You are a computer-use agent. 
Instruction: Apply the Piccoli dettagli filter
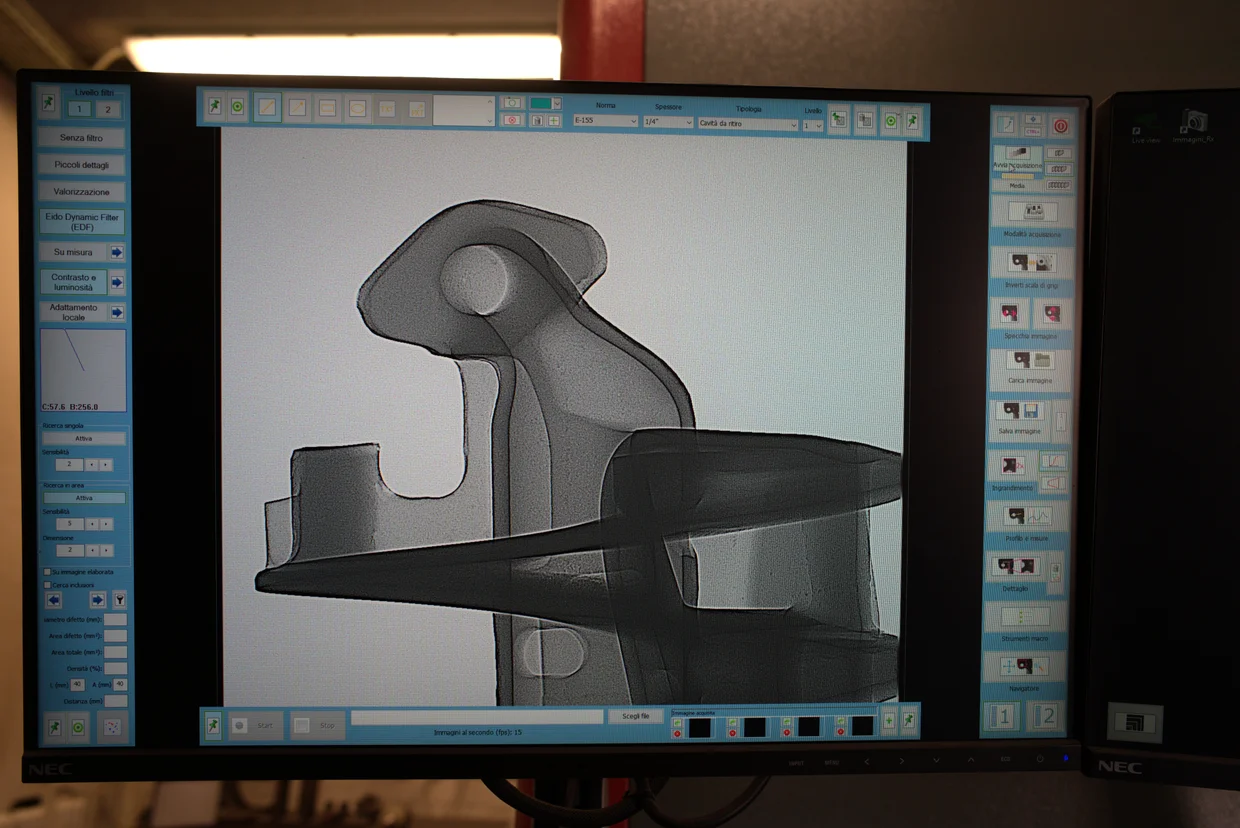click(x=82, y=165)
